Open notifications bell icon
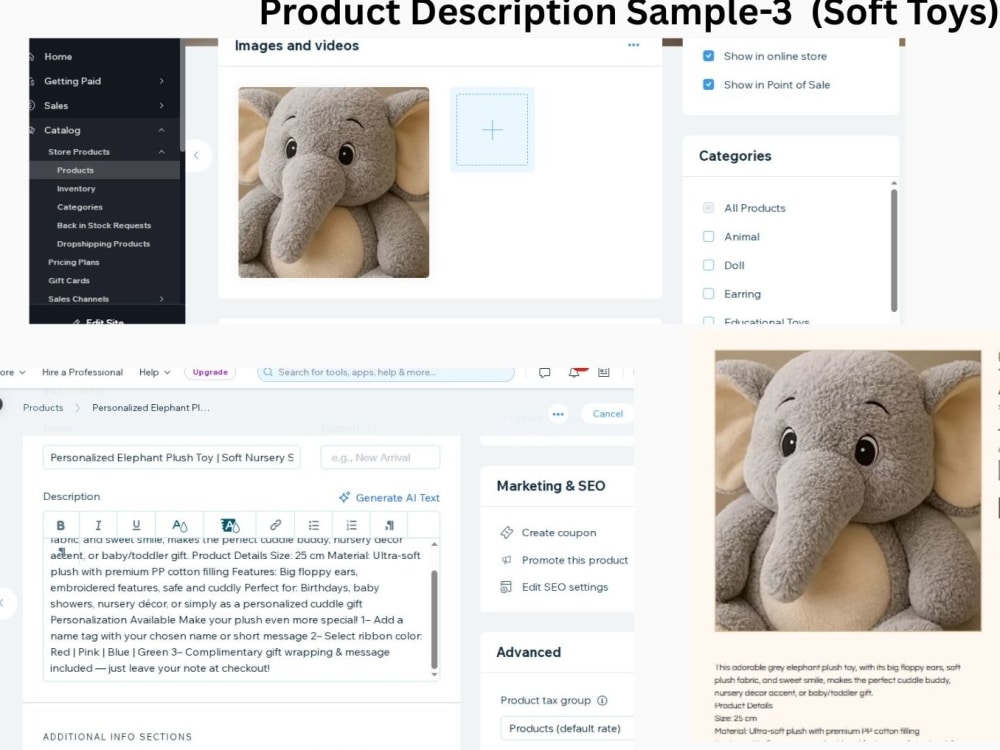The width and height of the screenshot is (1000, 750). [x=574, y=373]
